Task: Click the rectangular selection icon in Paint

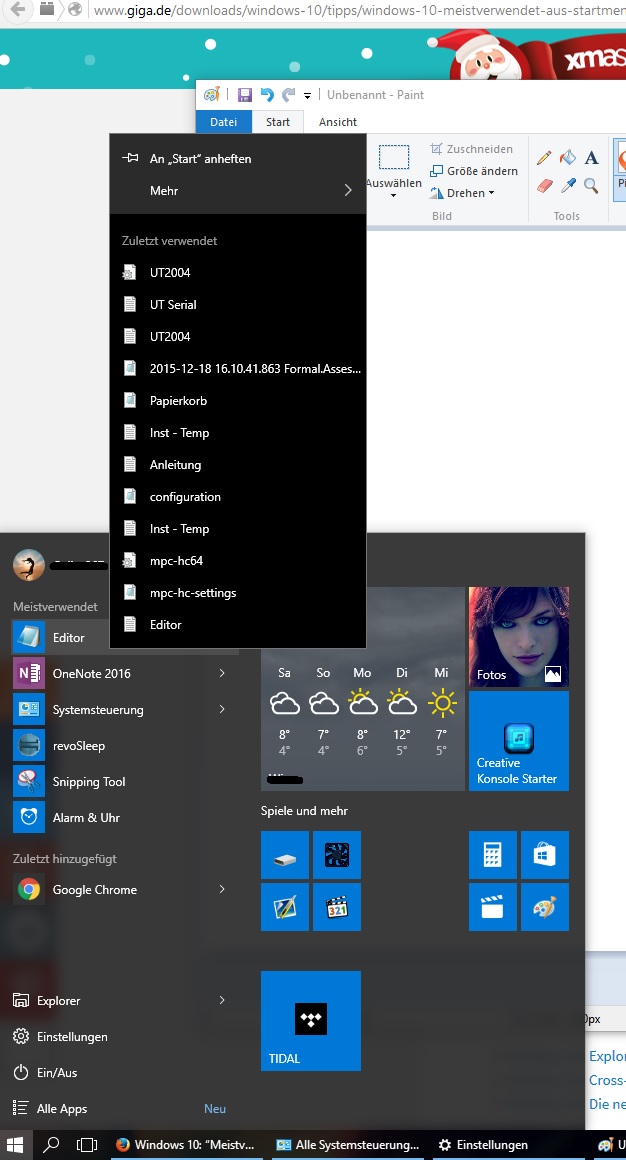Action: tap(394, 158)
